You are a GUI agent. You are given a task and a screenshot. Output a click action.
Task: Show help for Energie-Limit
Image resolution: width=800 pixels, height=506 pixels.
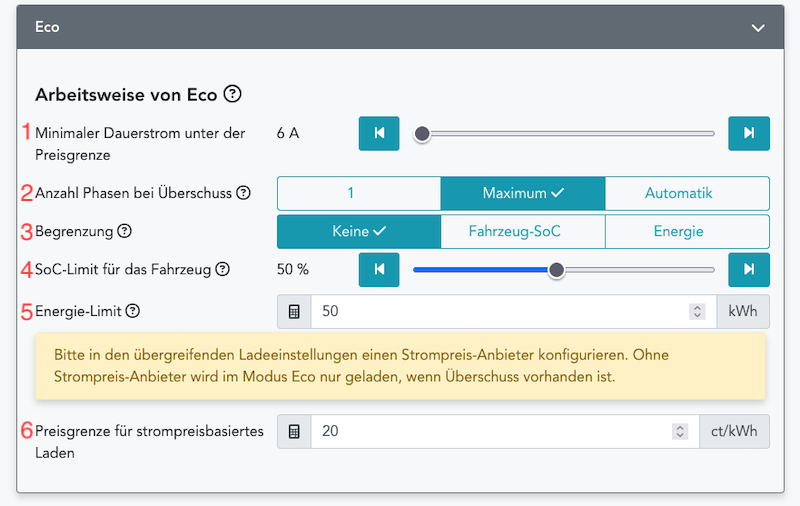[x=133, y=311]
